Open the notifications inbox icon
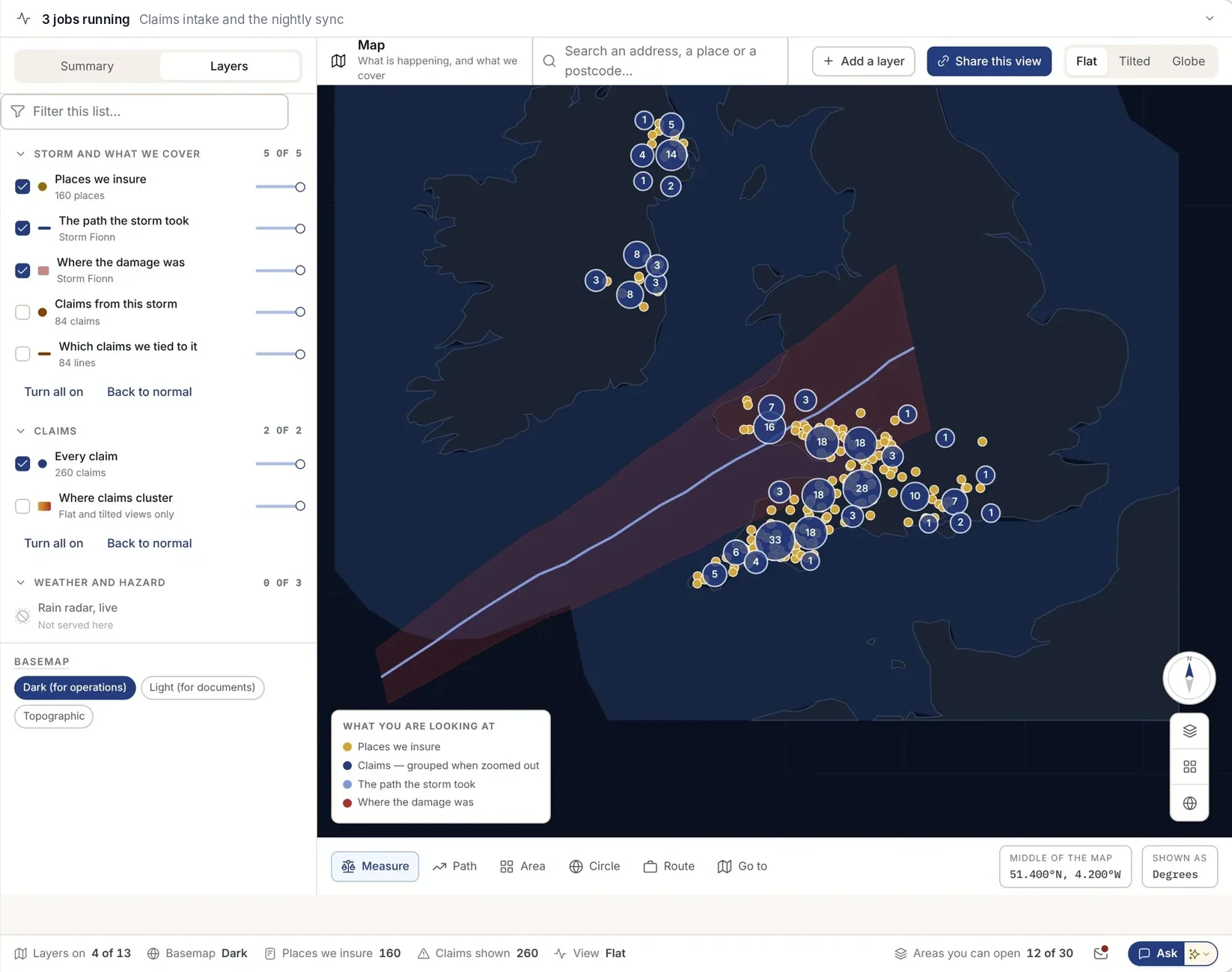 1100,953
